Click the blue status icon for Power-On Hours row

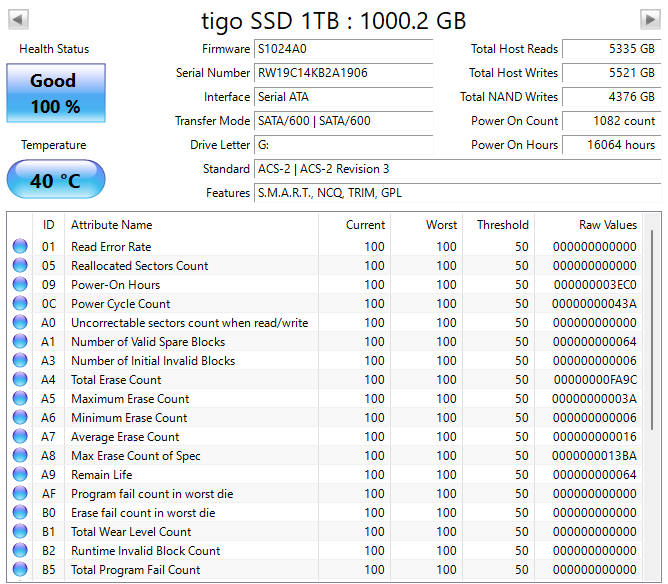20,285
